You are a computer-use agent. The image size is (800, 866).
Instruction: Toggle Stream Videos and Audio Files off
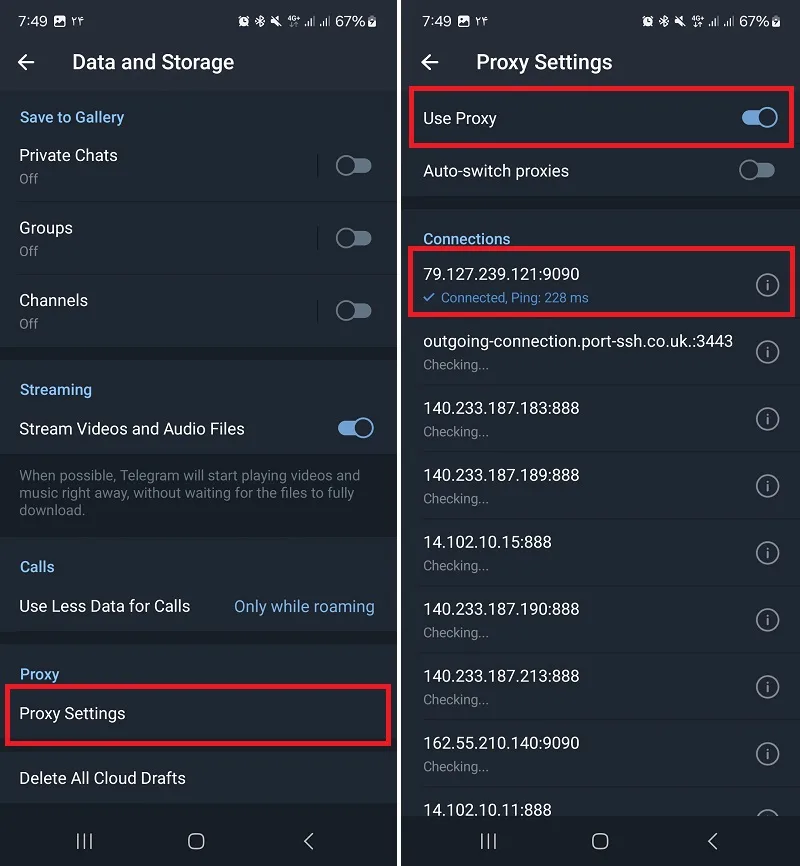coord(355,428)
